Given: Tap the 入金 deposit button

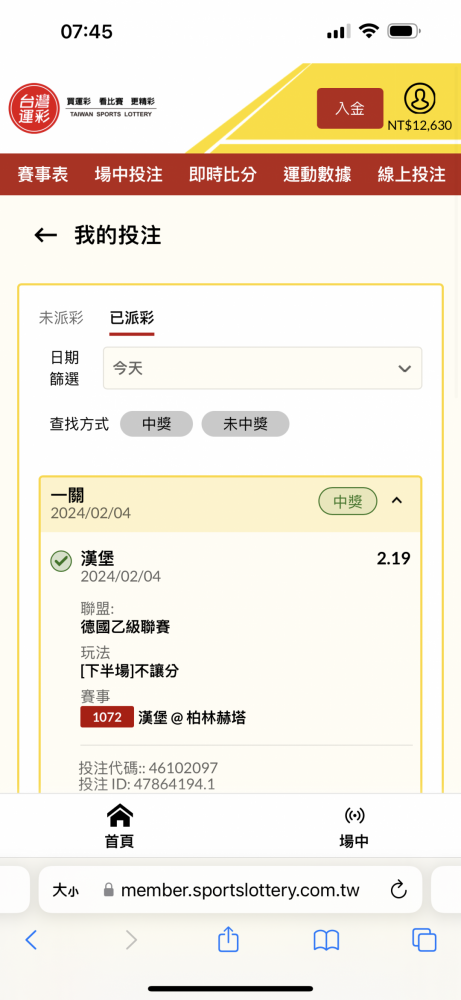Looking at the screenshot, I should [350, 108].
